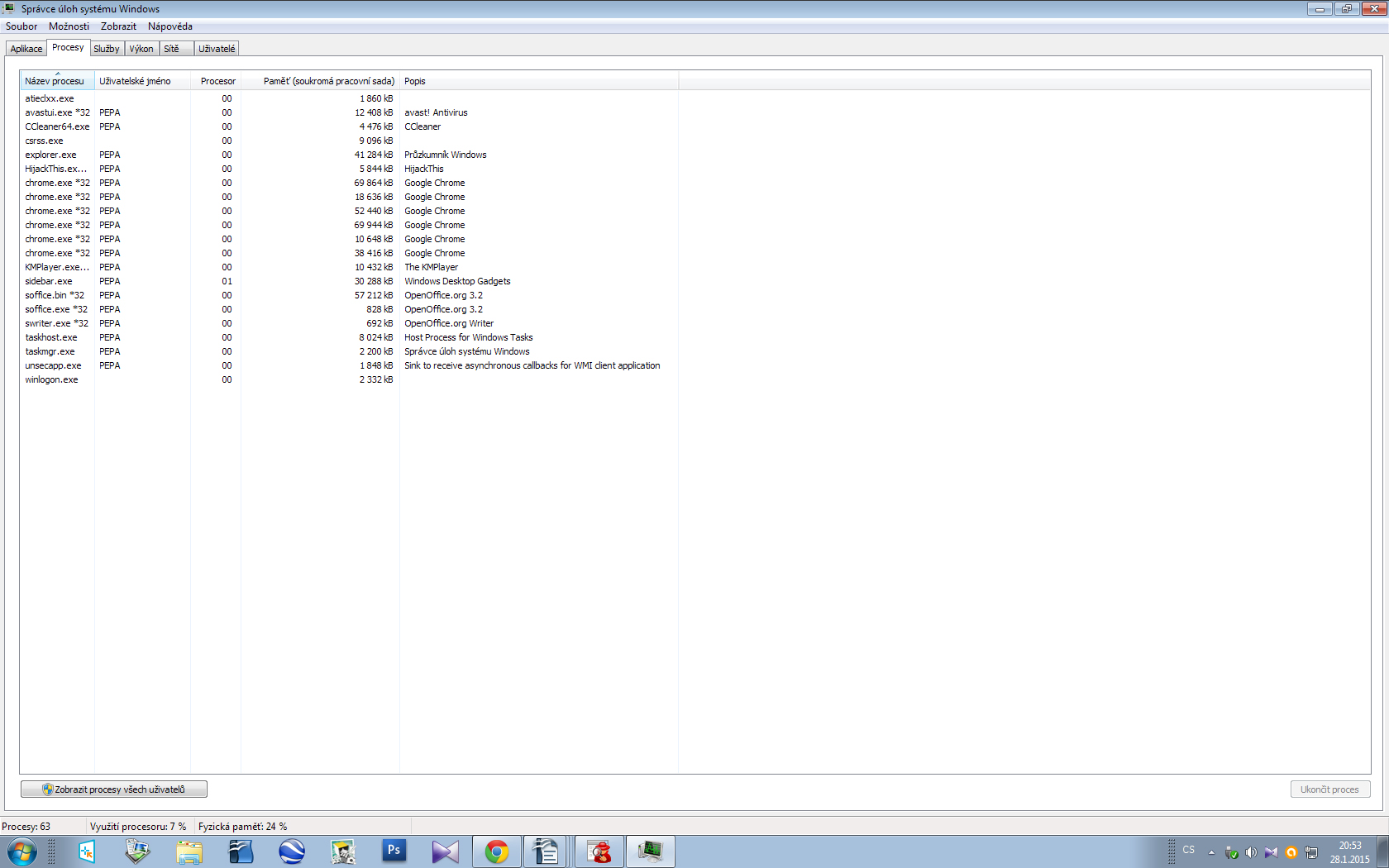Viewport: 1389px width, 868px height.
Task: Select the csrss.exe process row
Action: point(349,141)
